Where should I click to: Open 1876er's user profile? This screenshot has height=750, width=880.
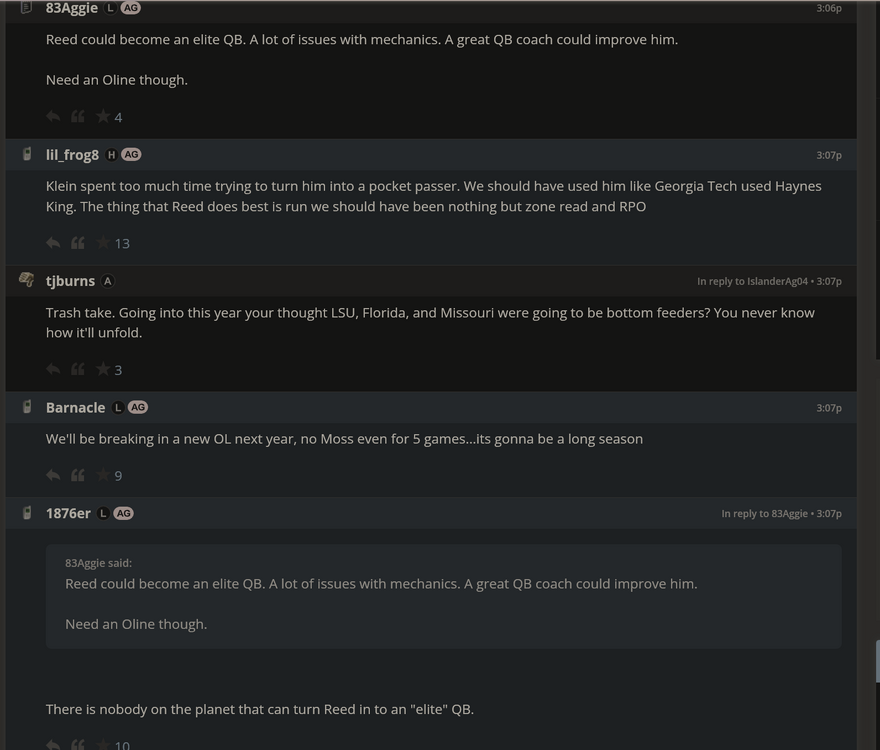click(68, 513)
